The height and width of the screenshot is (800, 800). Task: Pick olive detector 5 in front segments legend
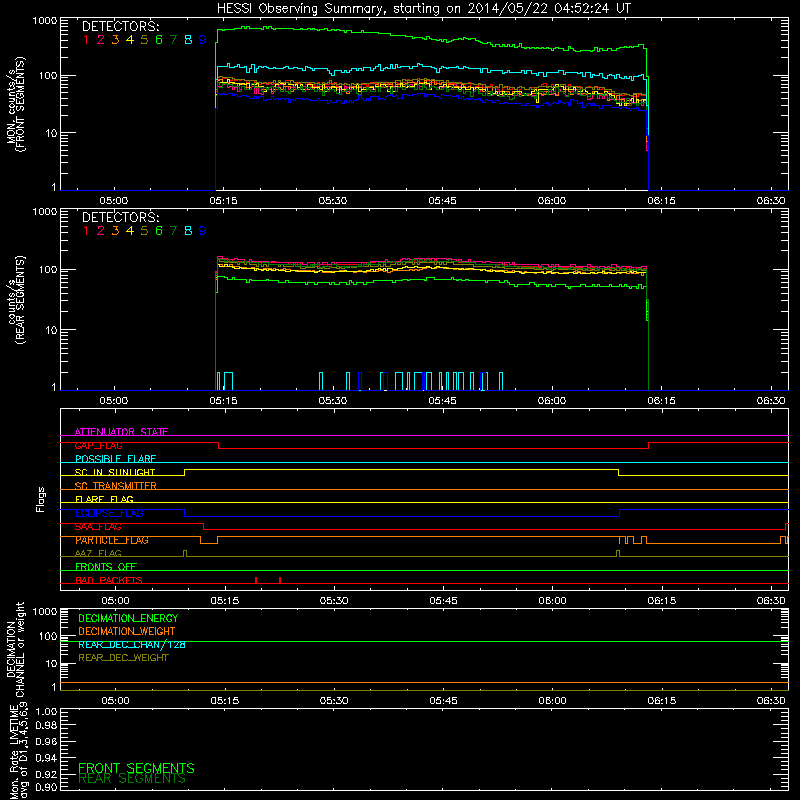(144, 40)
